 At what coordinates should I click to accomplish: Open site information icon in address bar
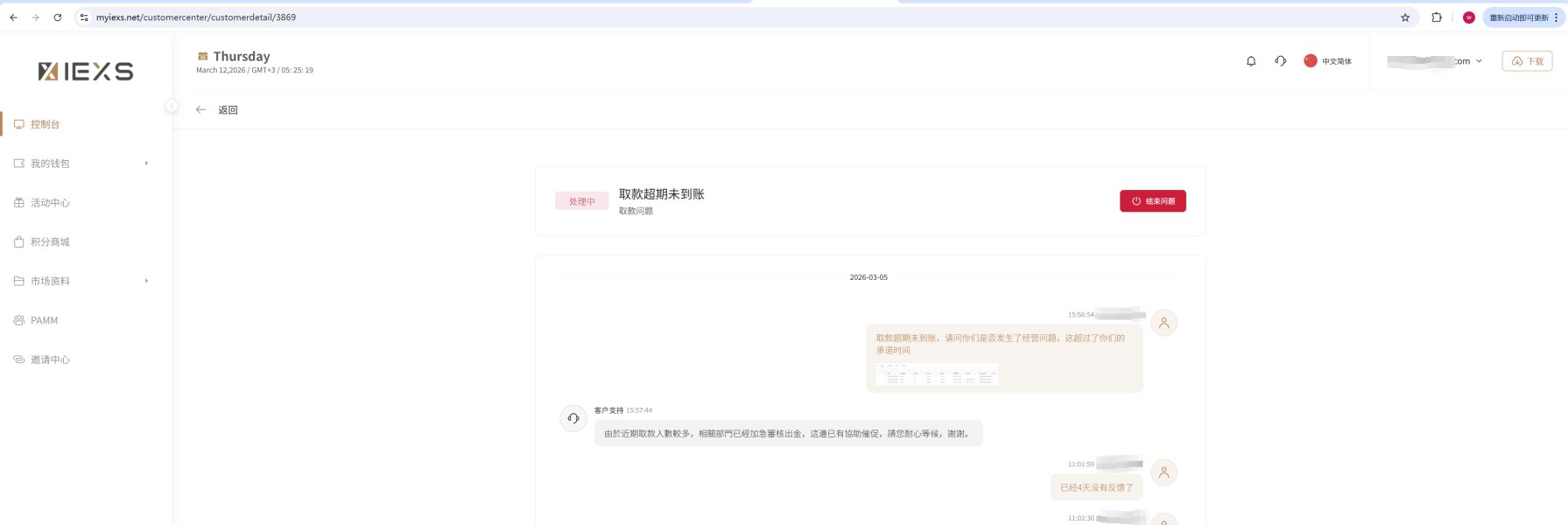coord(84,17)
